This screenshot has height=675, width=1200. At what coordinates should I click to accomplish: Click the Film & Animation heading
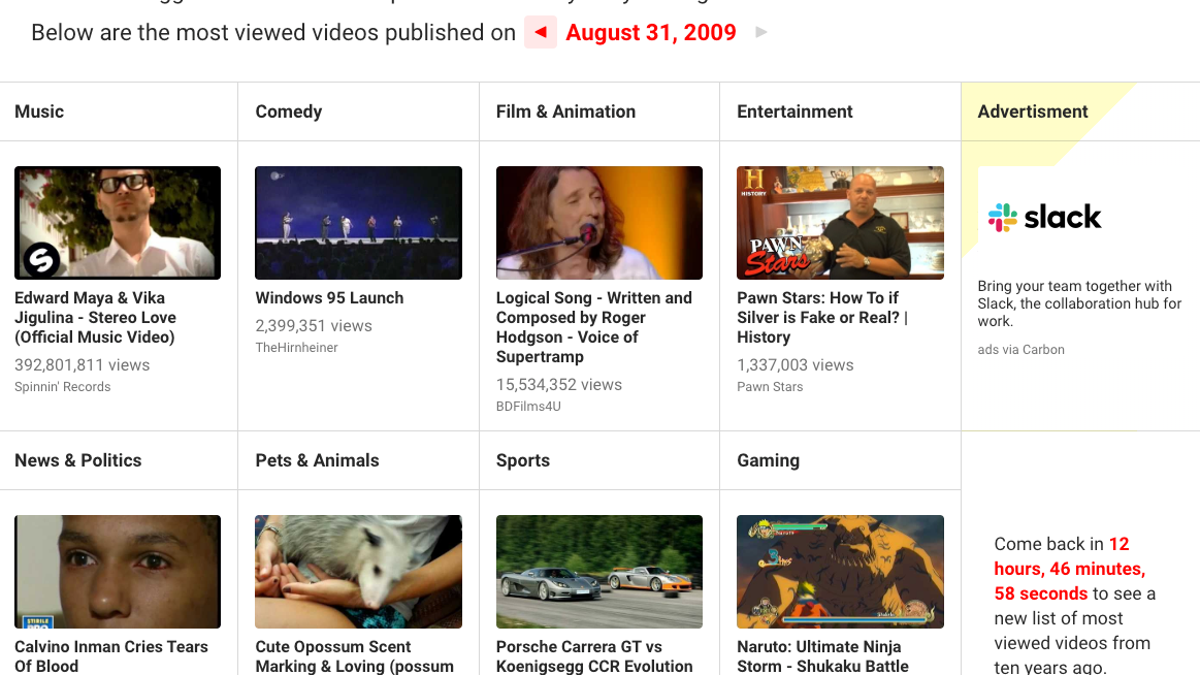pos(566,112)
